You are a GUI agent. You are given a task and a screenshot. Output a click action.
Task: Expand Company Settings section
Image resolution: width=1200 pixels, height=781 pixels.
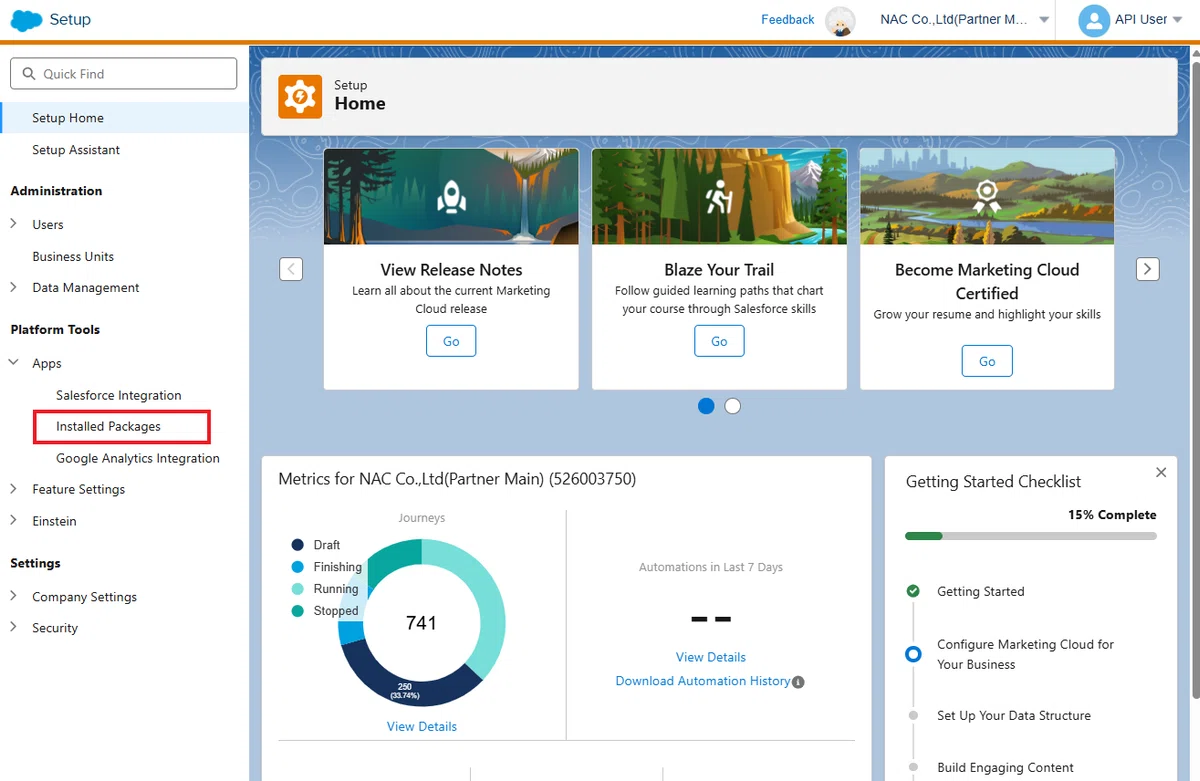14,596
